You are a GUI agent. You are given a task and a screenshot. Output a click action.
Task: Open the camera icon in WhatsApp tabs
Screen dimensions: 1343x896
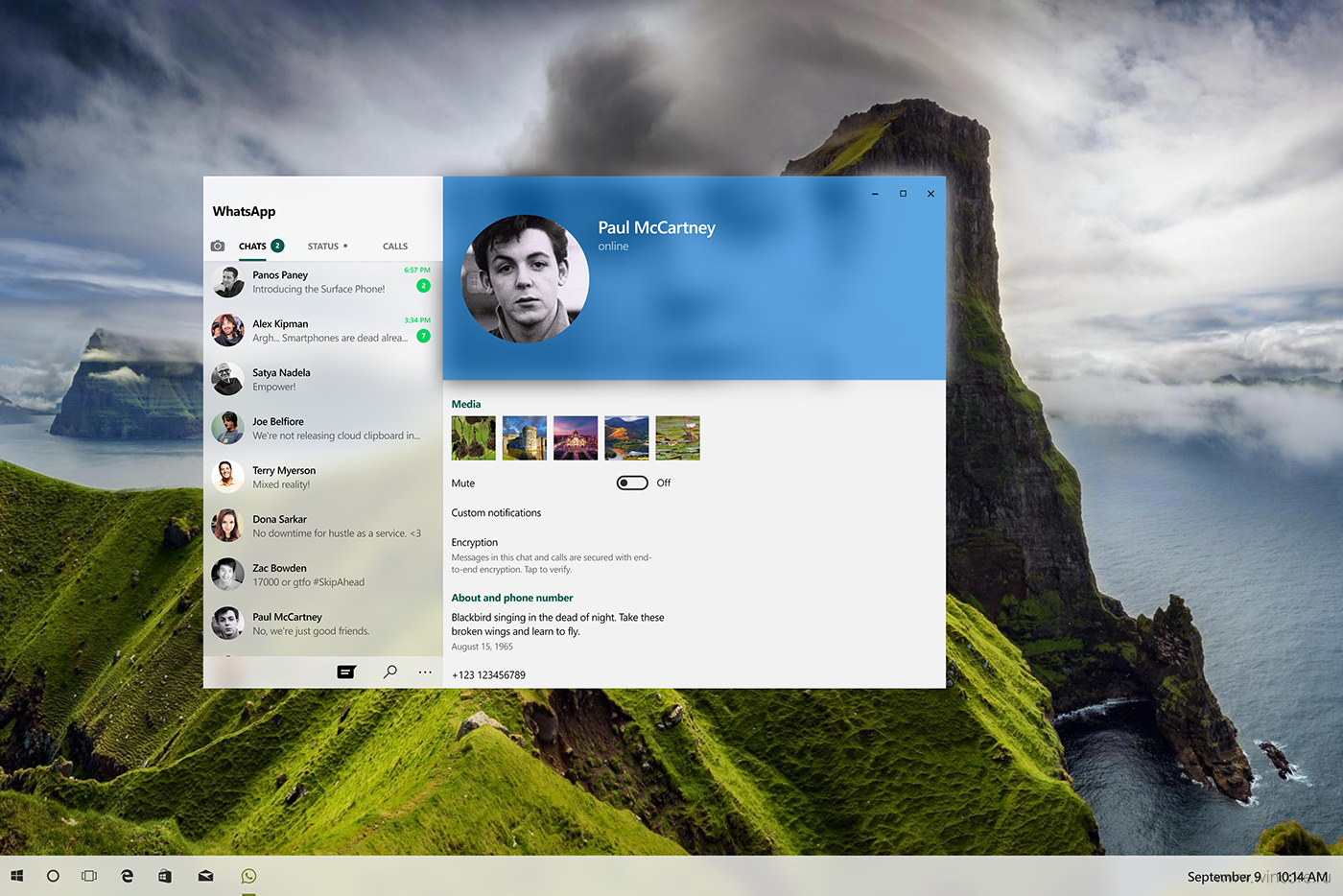(218, 247)
